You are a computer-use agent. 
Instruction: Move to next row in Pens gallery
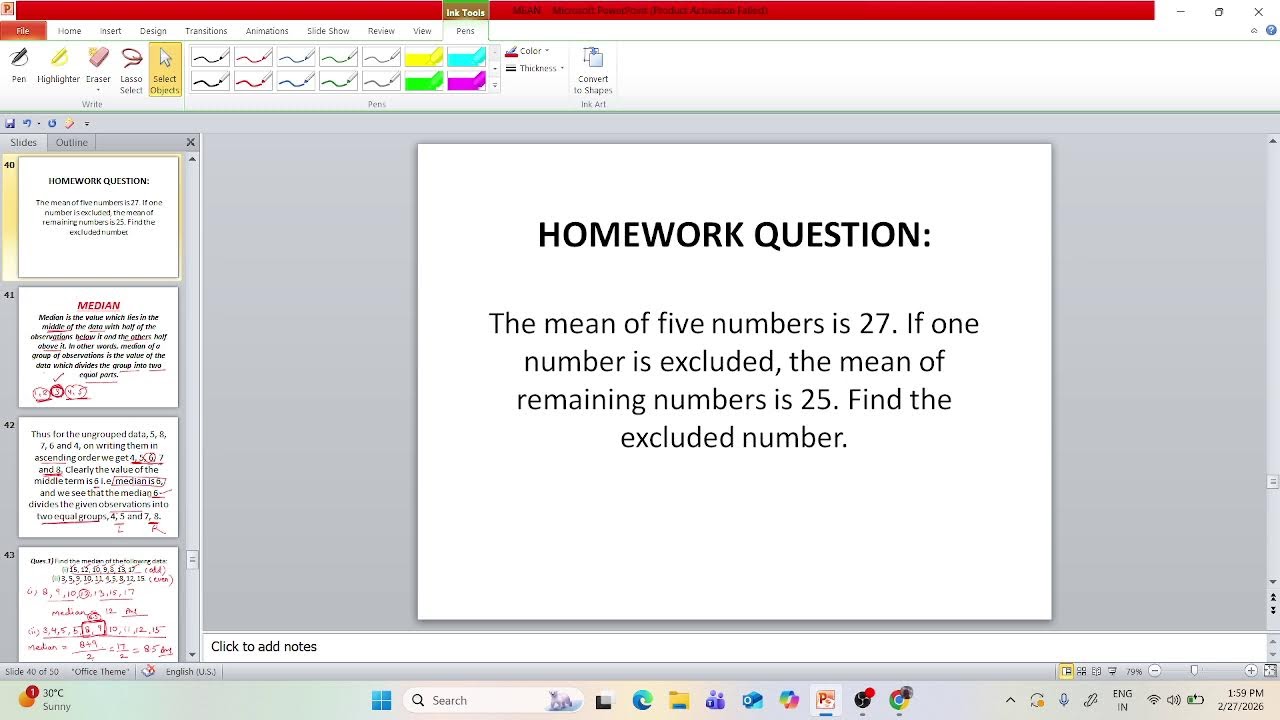pyautogui.click(x=494, y=69)
